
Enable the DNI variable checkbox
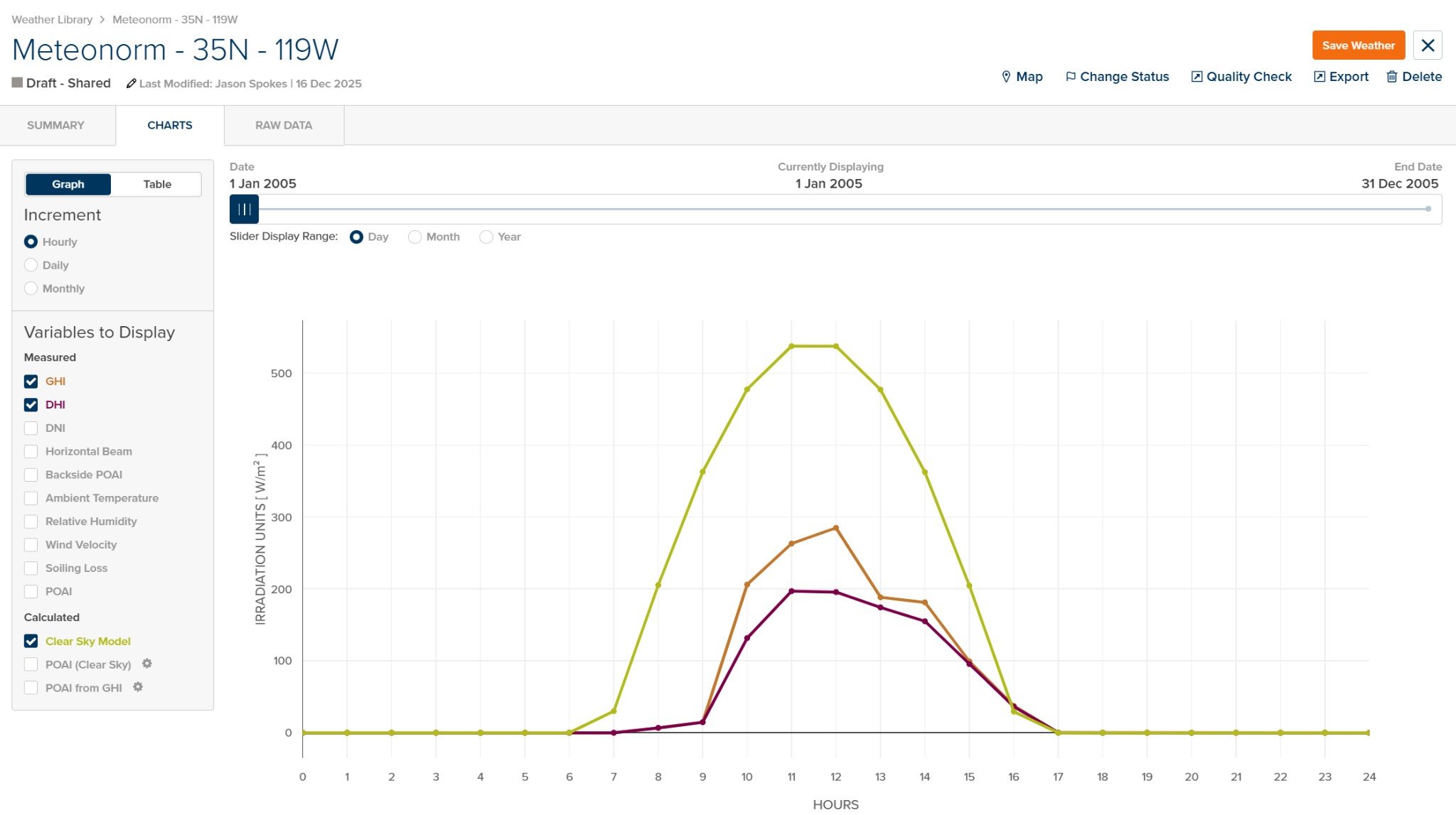(x=31, y=428)
